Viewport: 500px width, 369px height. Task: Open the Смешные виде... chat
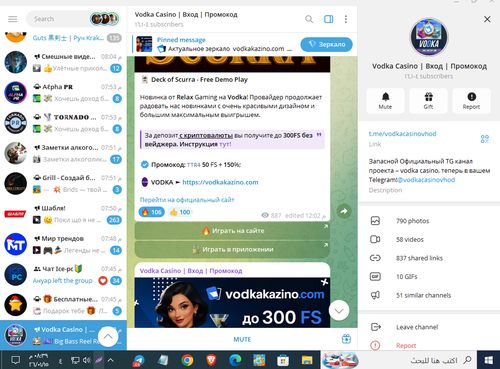point(63,62)
